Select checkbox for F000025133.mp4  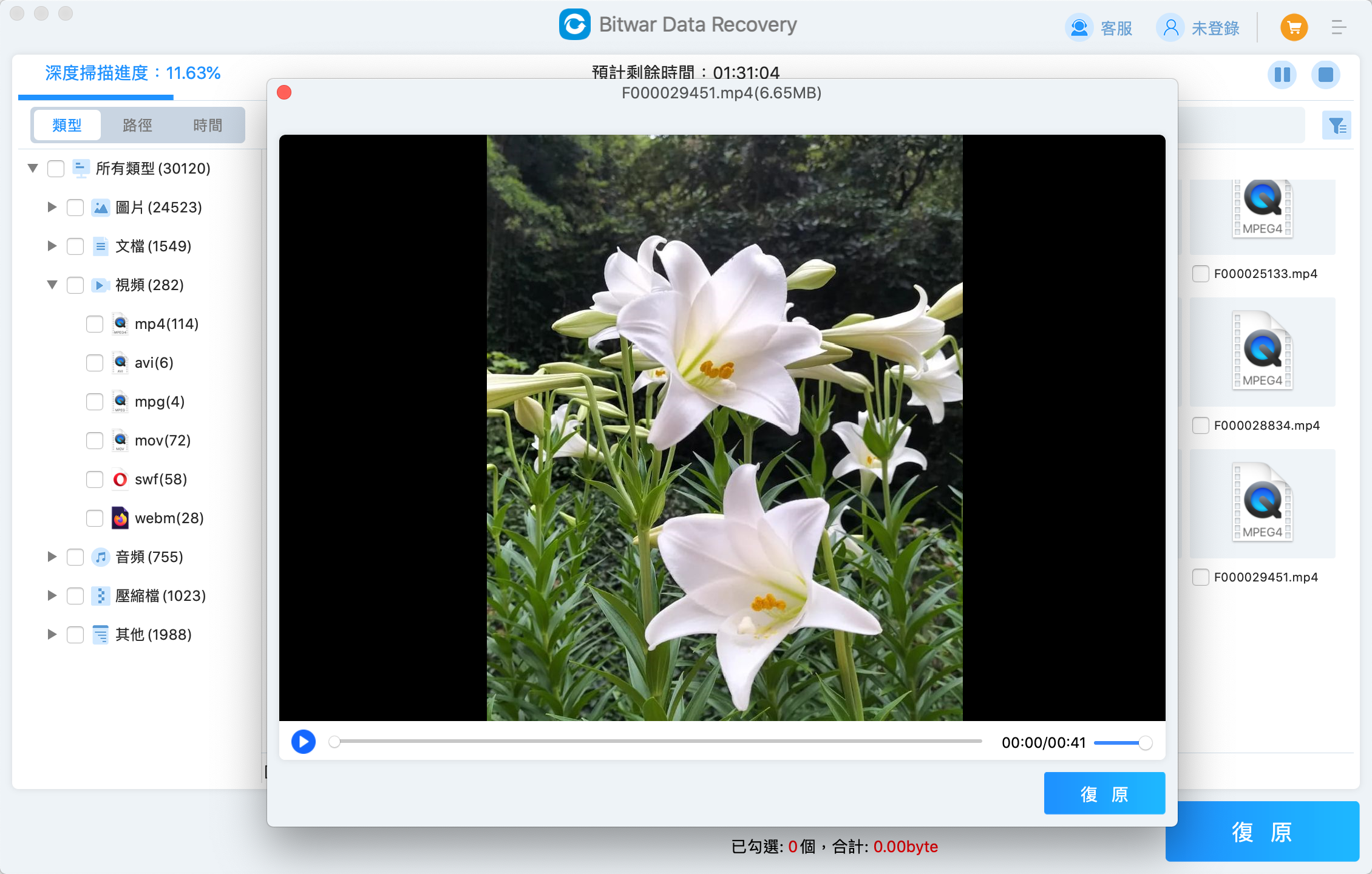click(x=1201, y=274)
